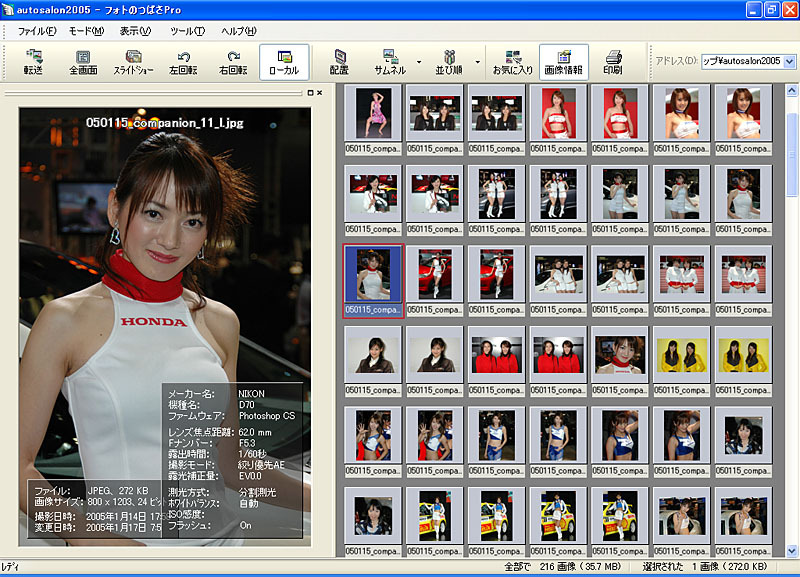Start the スライドショー slideshow
This screenshot has height=577, width=800.
click(133, 62)
